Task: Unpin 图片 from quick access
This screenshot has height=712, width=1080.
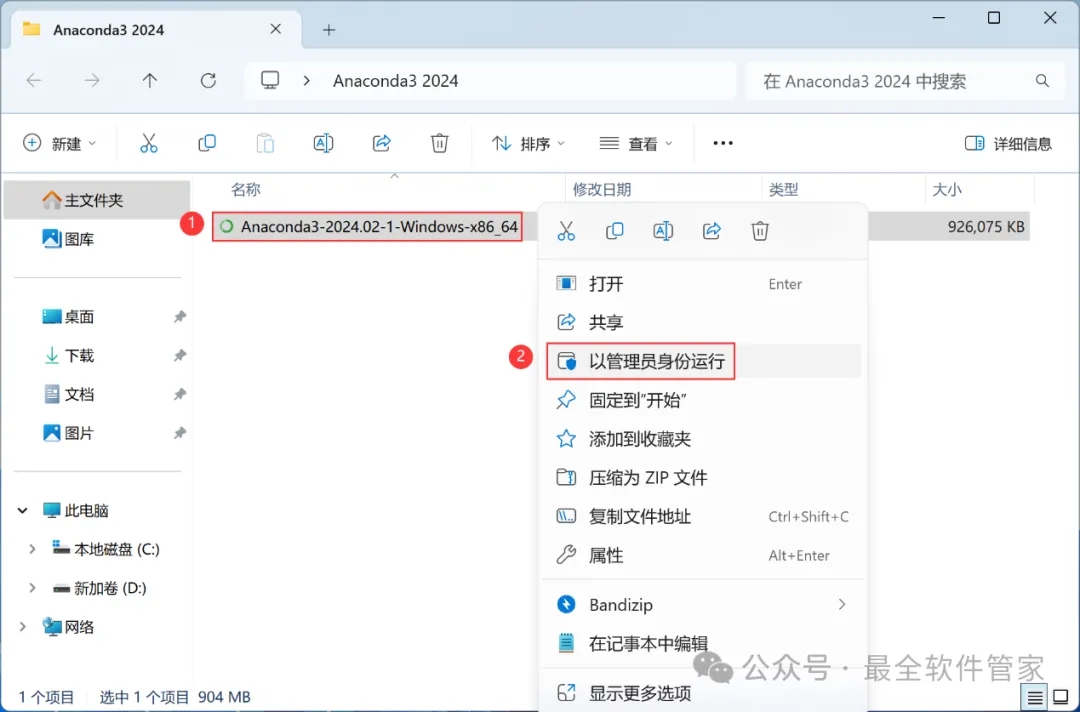Action: pos(180,433)
